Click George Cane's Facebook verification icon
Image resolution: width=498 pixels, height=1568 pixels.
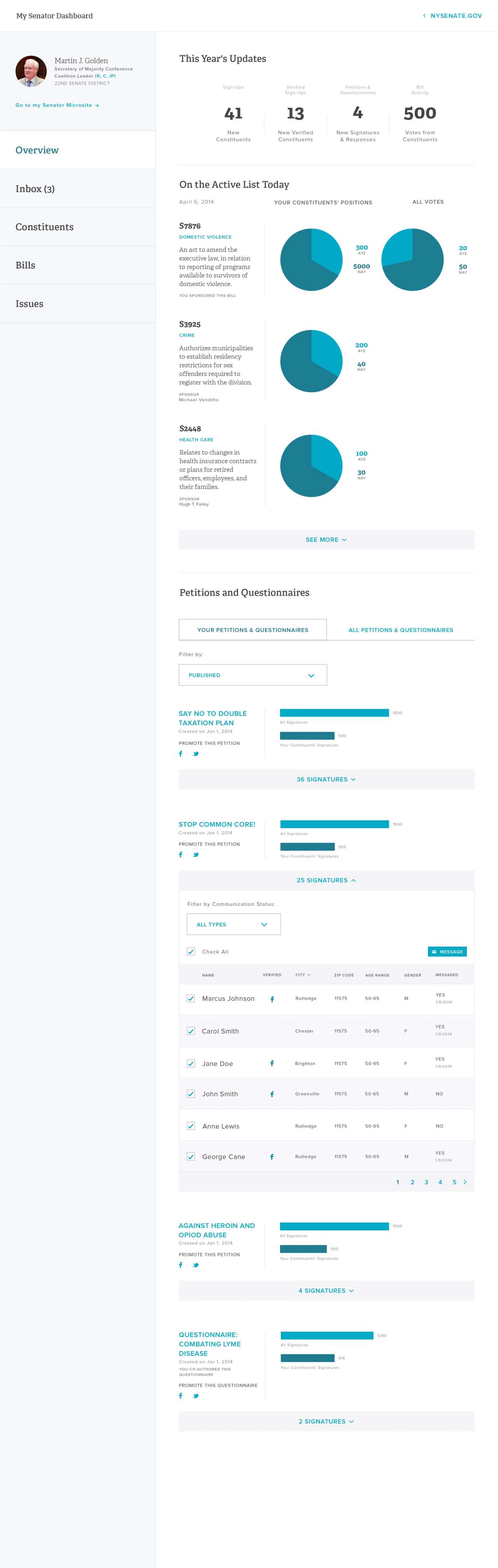(272, 1157)
